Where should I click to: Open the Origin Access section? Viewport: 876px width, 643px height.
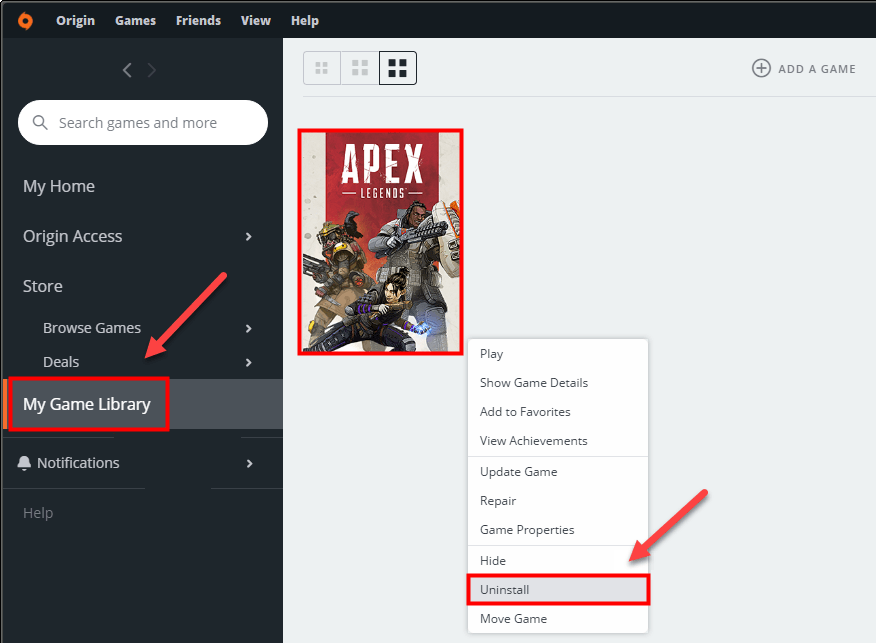pos(73,236)
